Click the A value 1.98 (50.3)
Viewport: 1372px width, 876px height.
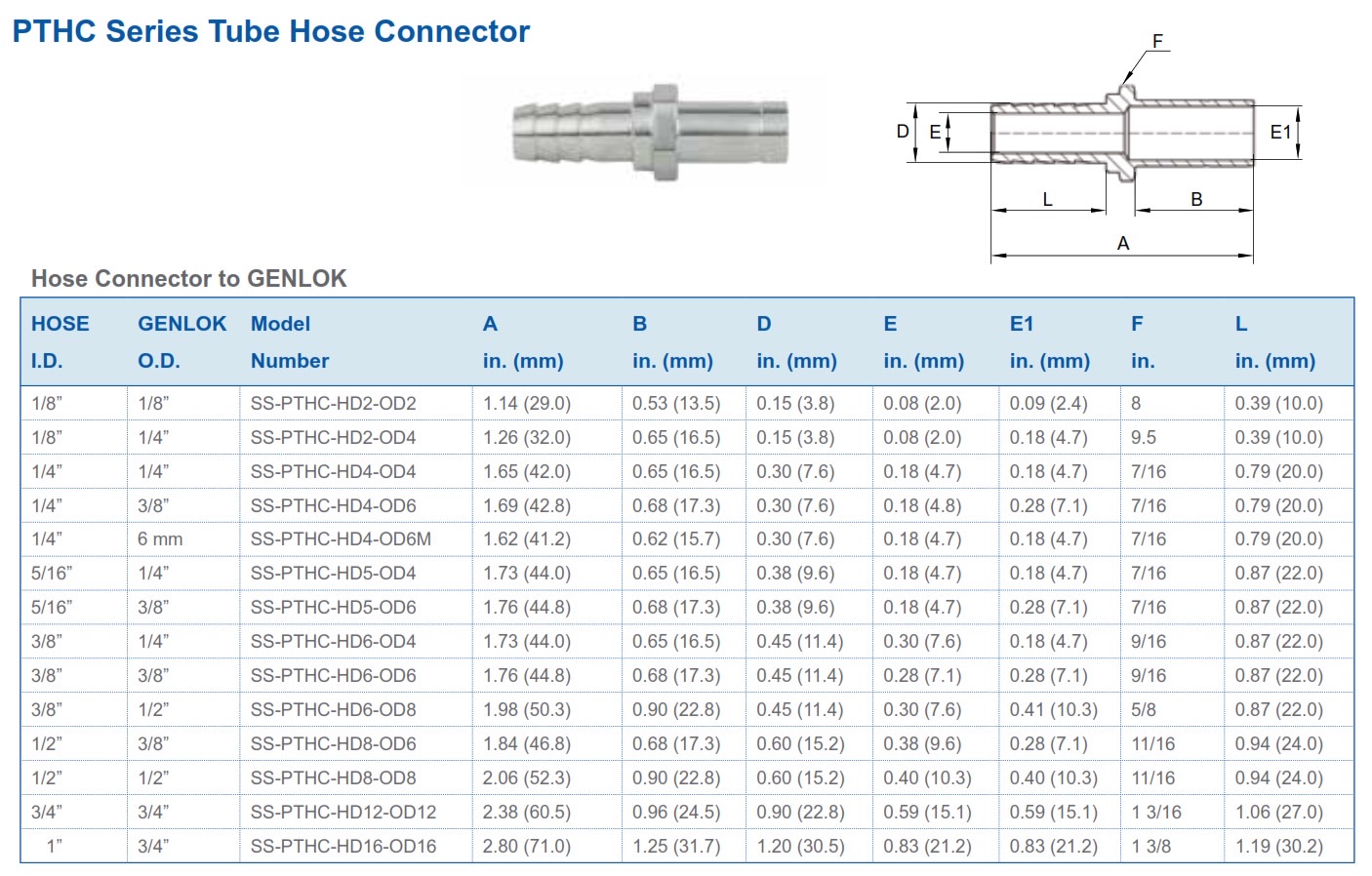click(527, 710)
